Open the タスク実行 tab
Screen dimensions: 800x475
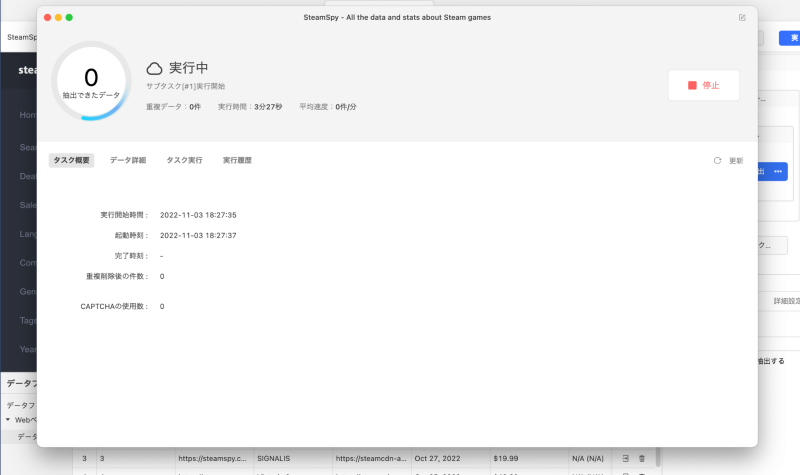[x=184, y=160]
